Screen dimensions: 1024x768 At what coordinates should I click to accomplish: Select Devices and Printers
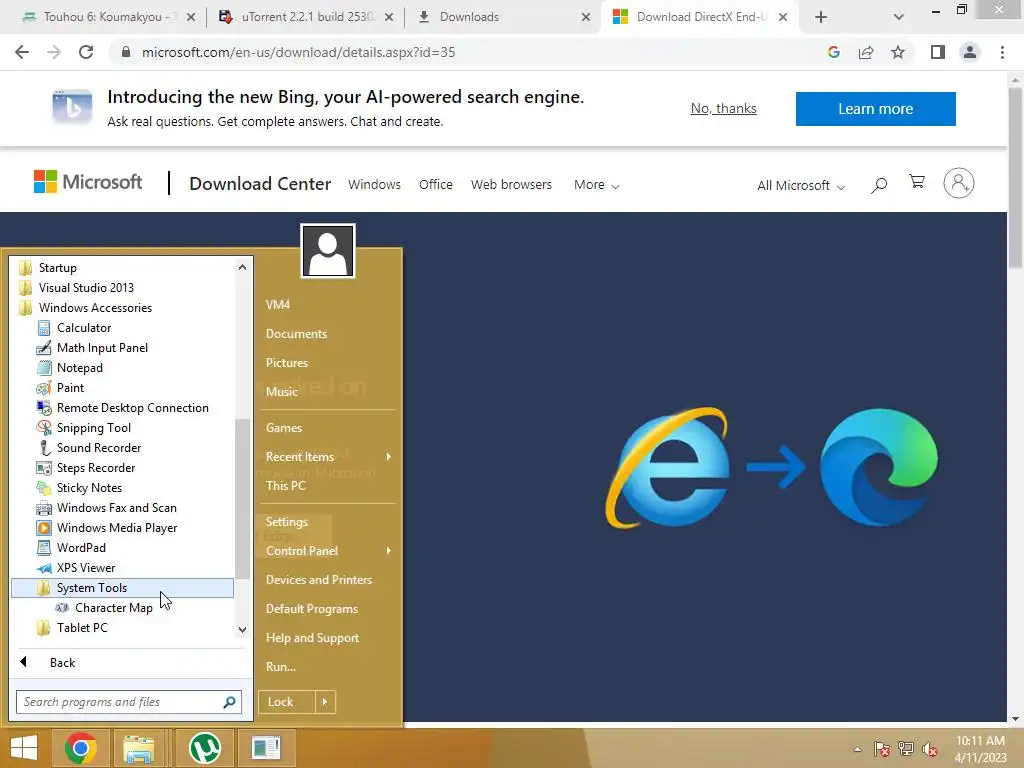[x=319, y=580]
